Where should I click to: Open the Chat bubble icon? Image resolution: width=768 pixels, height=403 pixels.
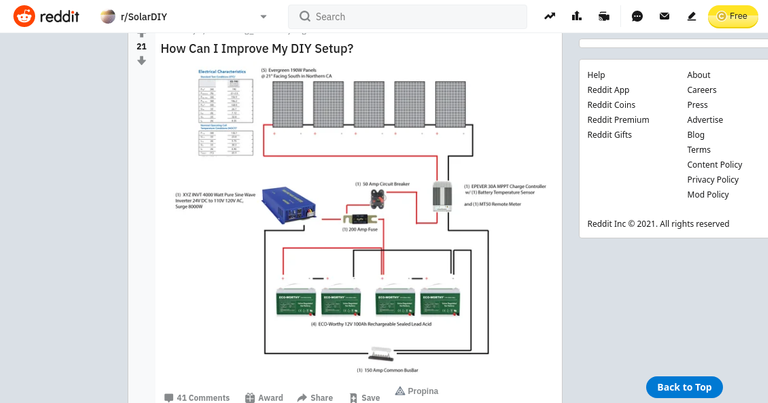(x=637, y=16)
